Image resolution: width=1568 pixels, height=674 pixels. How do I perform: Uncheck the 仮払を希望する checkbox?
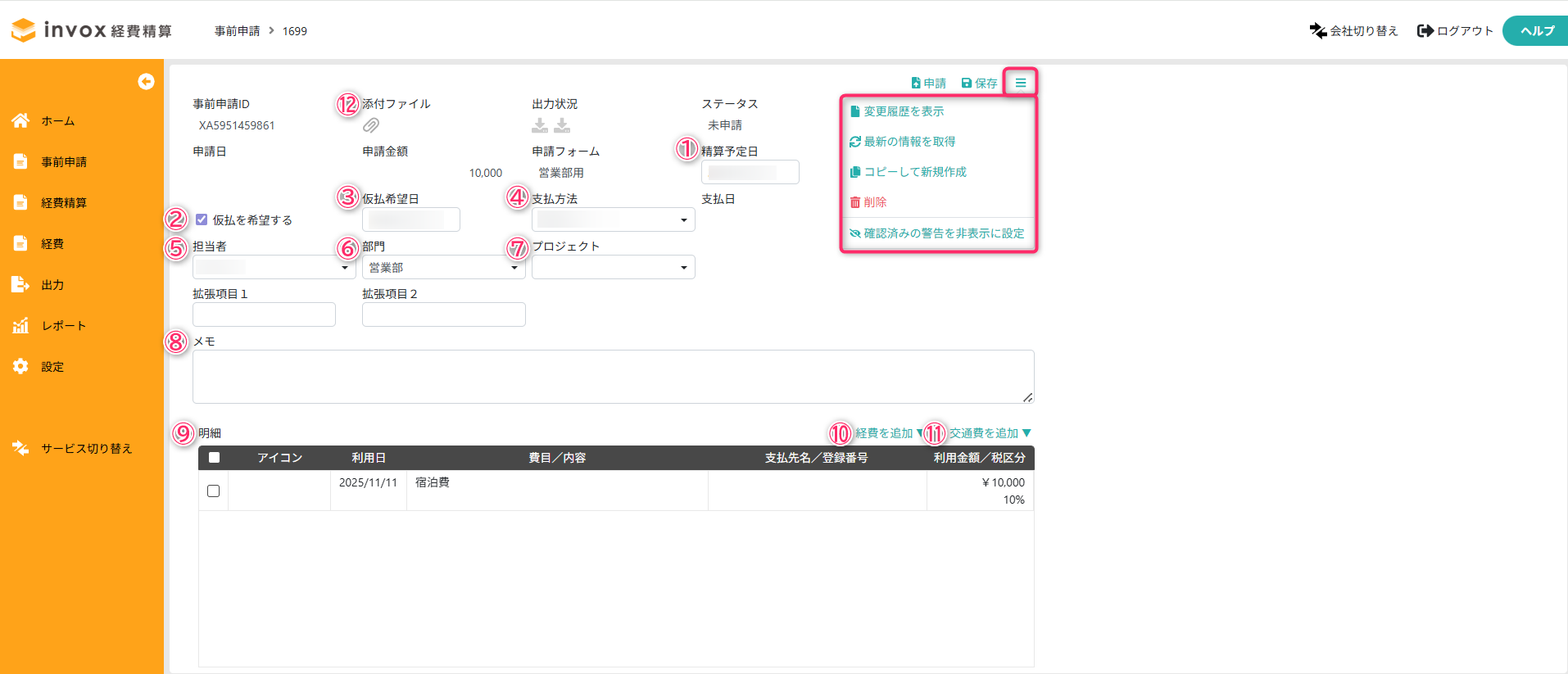(x=202, y=219)
